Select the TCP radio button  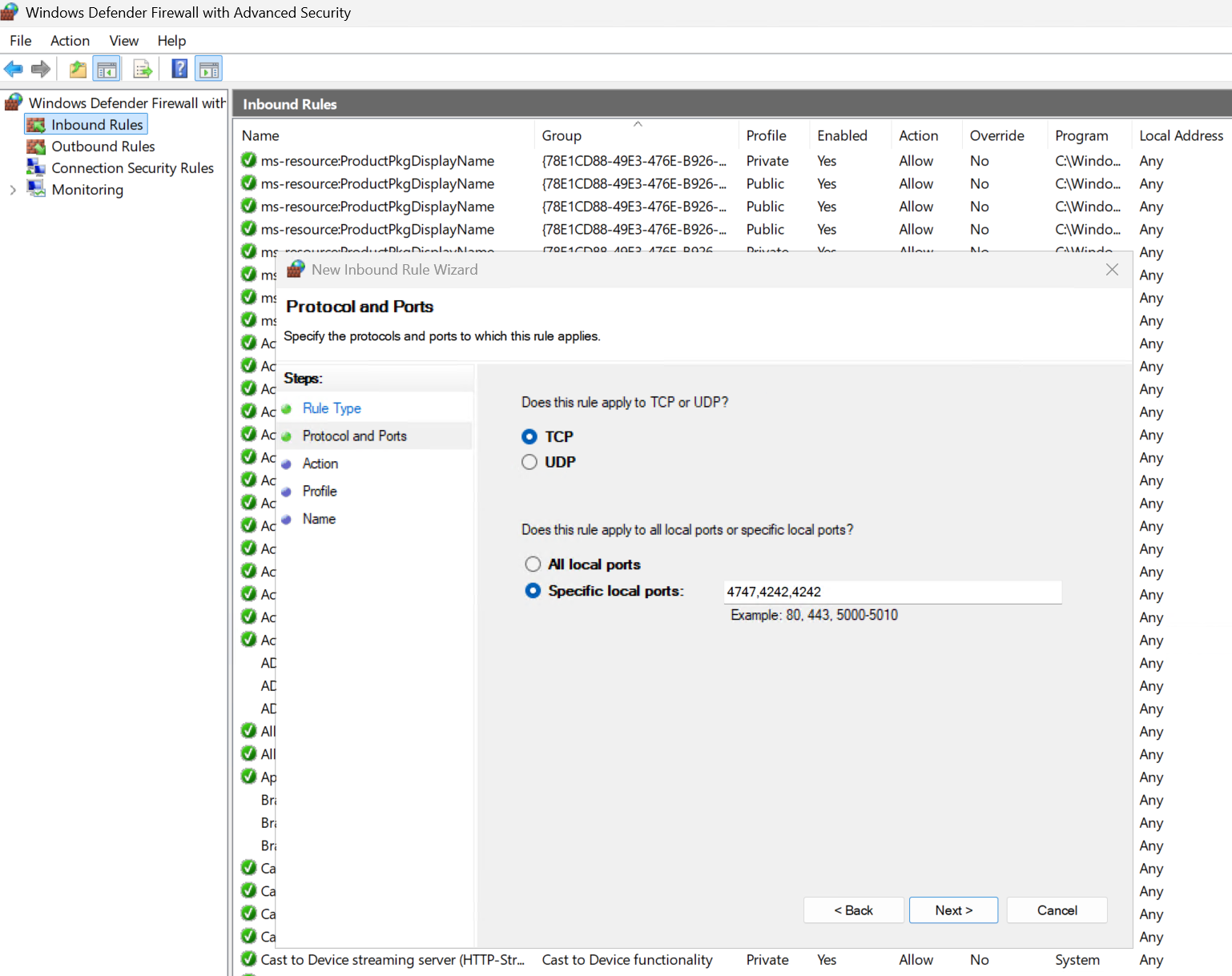(x=529, y=437)
